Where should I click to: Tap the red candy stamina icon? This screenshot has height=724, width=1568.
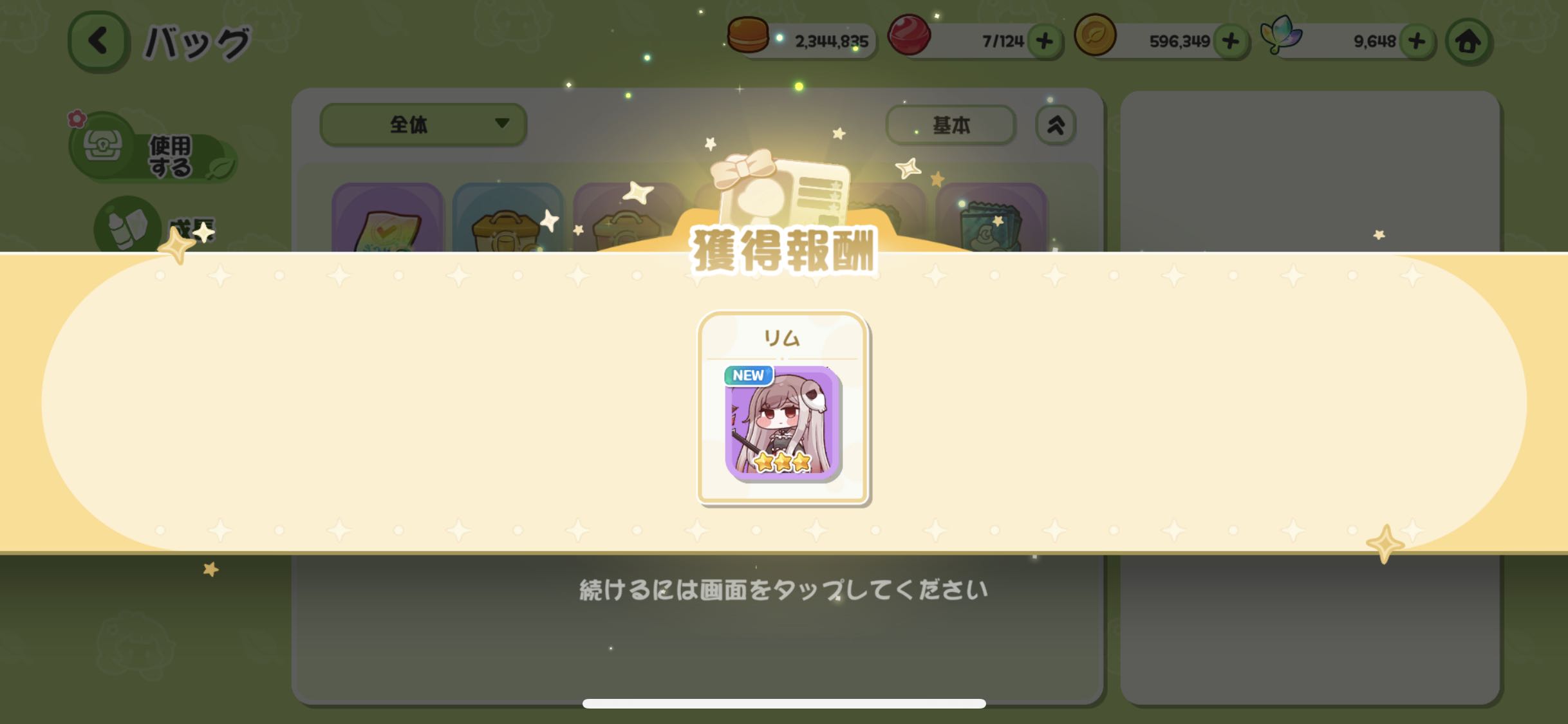[909, 34]
